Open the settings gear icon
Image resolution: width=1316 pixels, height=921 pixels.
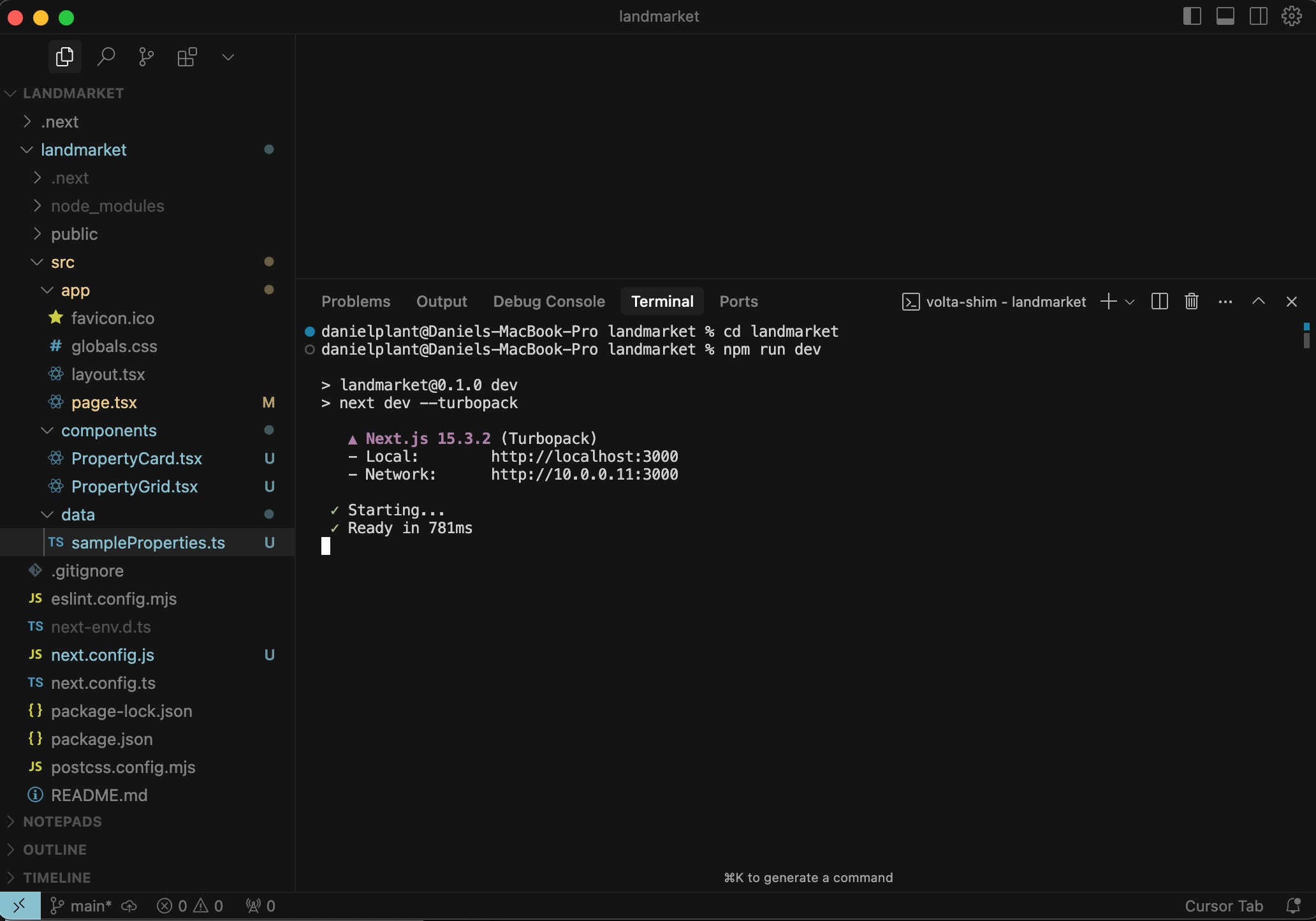(1292, 17)
